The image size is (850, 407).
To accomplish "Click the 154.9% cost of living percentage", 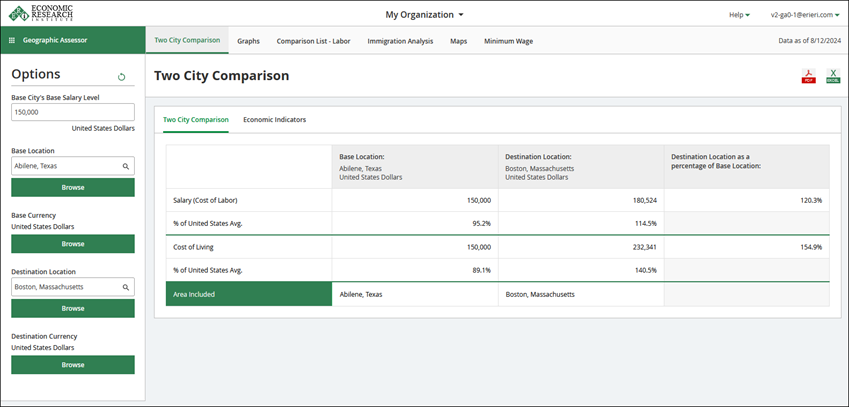I will coord(811,247).
